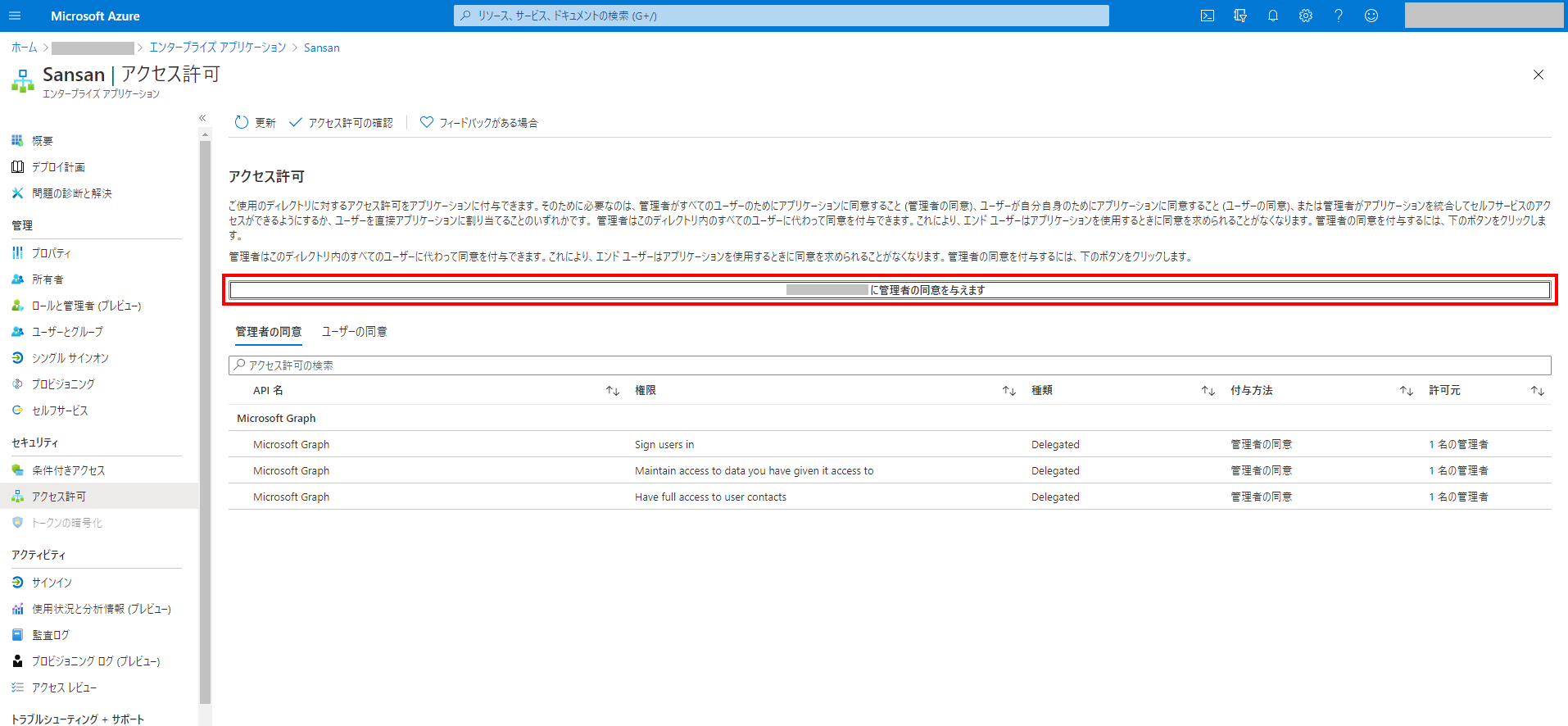1568x726 pixels.
Task: Sort by API 名 column arrows
Action: (x=612, y=391)
